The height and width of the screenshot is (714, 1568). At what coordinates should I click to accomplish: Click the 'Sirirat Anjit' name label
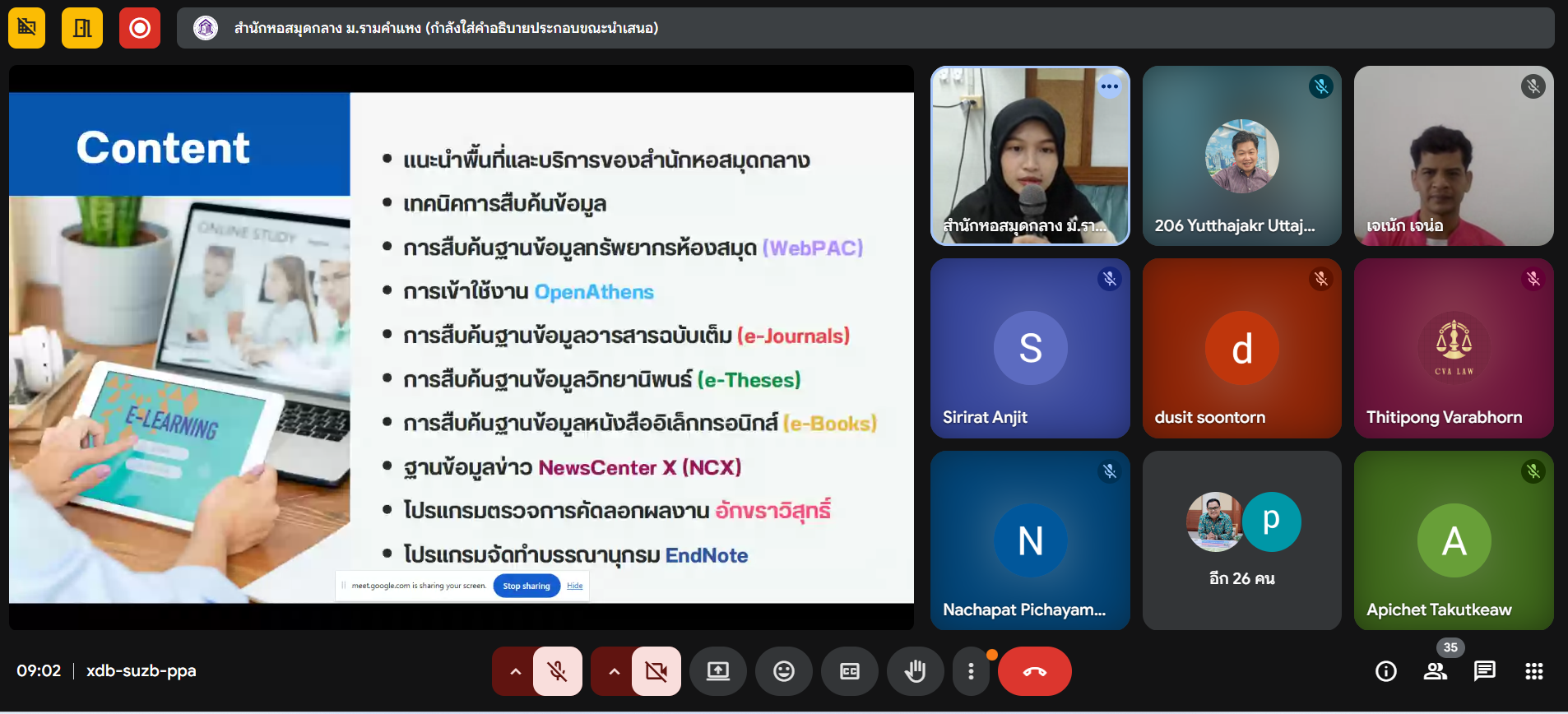click(x=985, y=417)
